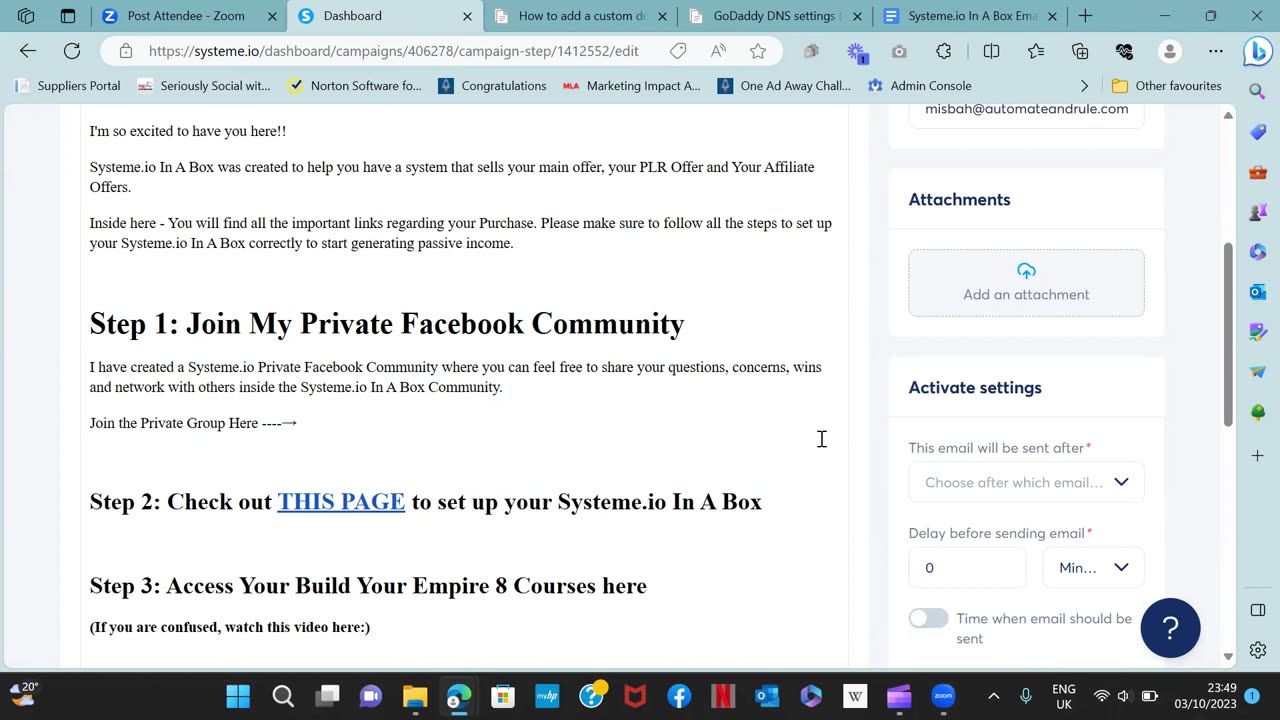This screenshot has width=1280, height=720.
Task: Open Zoom app in taskbar
Action: click(943, 696)
